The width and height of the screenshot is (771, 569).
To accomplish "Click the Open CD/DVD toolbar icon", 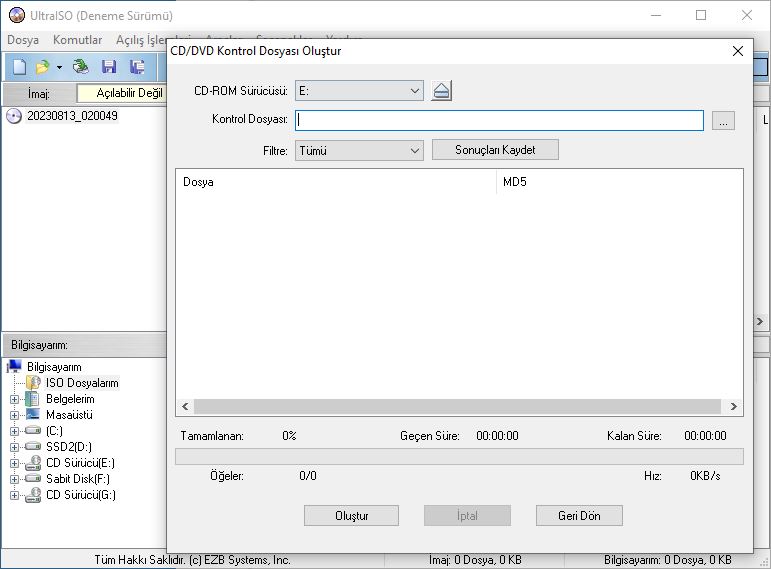I will point(81,67).
